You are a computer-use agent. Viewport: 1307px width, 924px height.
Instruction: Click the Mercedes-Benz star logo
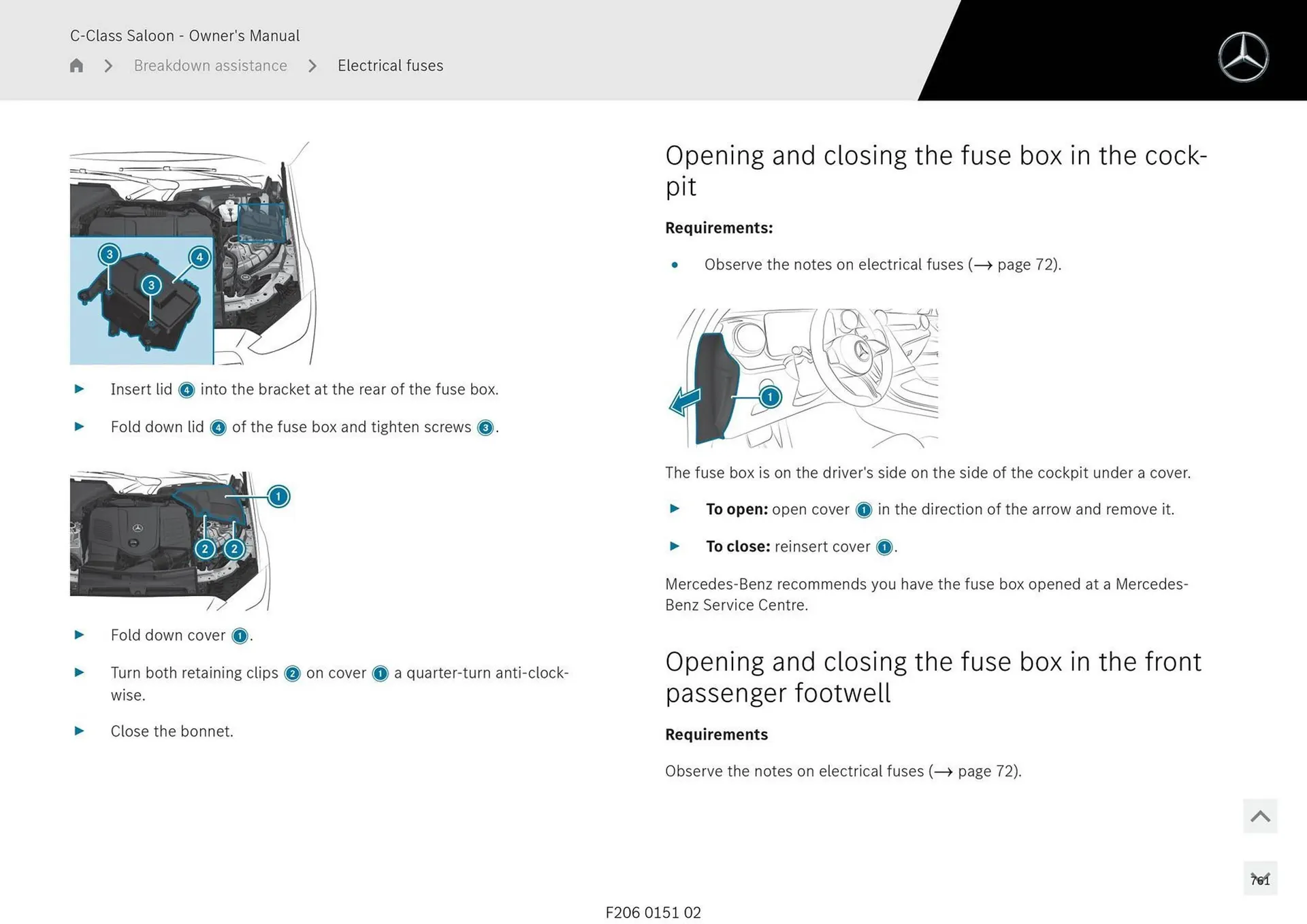coord(1244,56)
